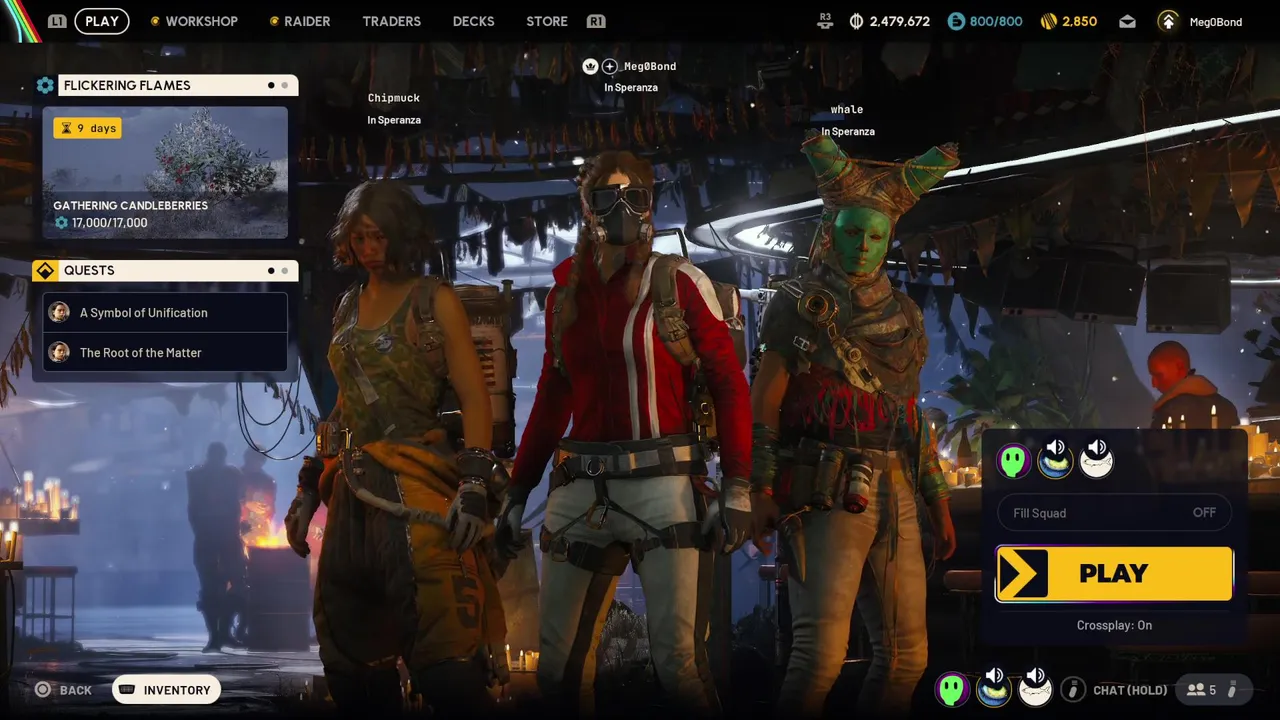Click the crown leader icon above Meg0Bond

point(590,66)
